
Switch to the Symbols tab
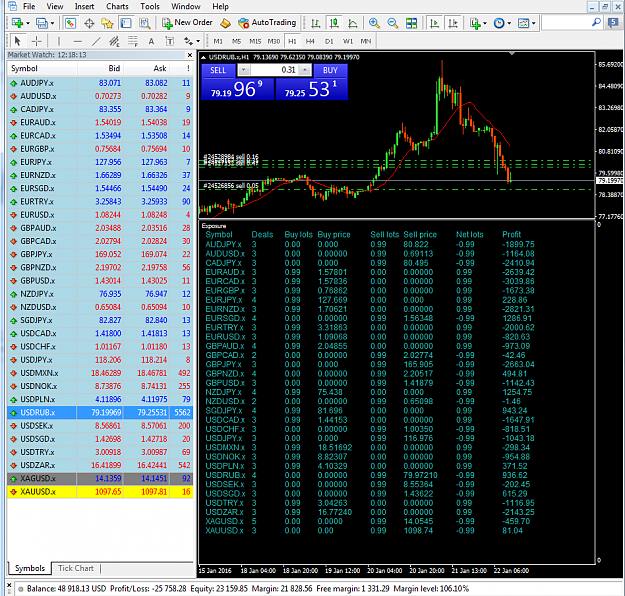pos(30,568)
